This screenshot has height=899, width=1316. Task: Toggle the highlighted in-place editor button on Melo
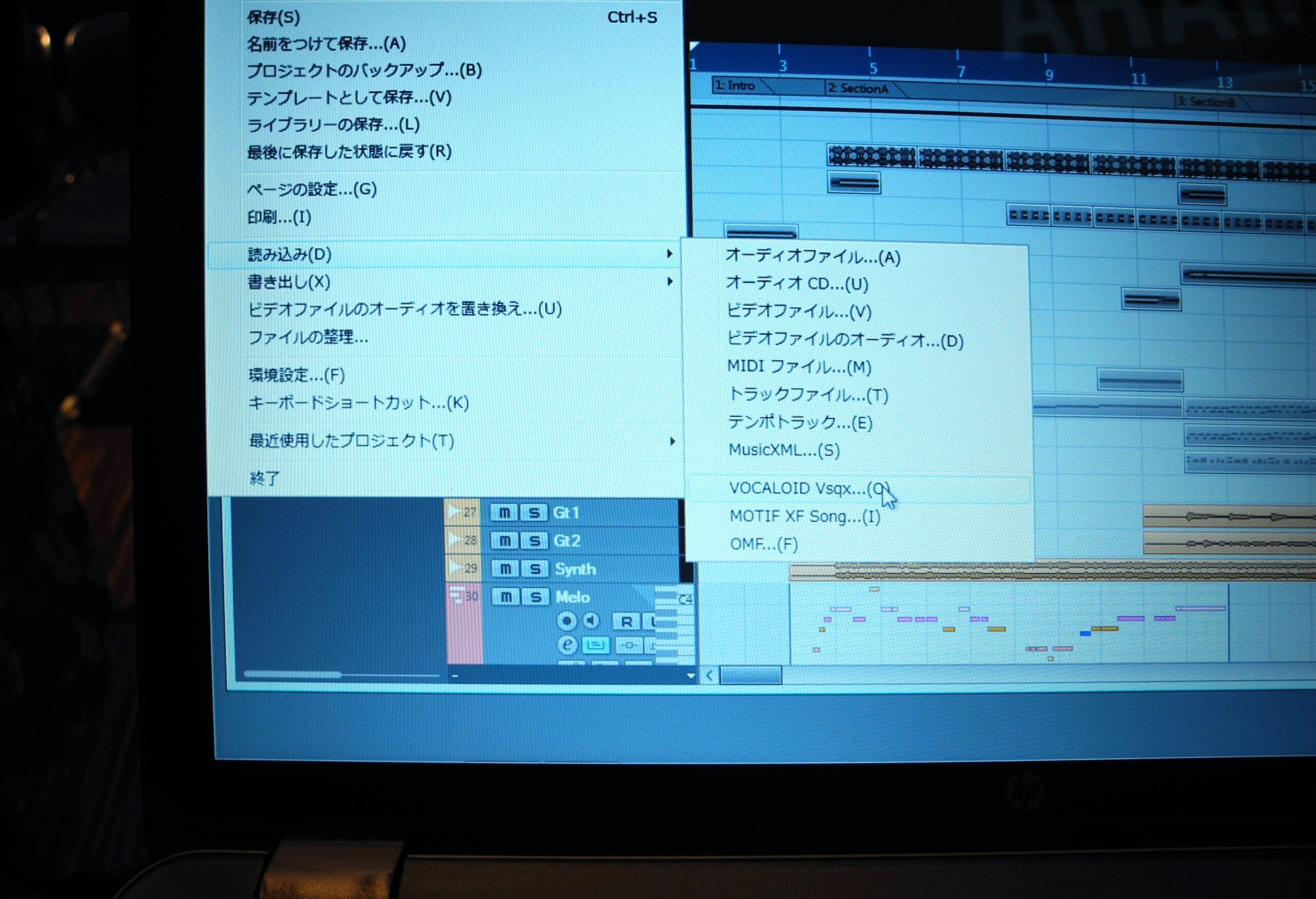(x=596, y=645)
